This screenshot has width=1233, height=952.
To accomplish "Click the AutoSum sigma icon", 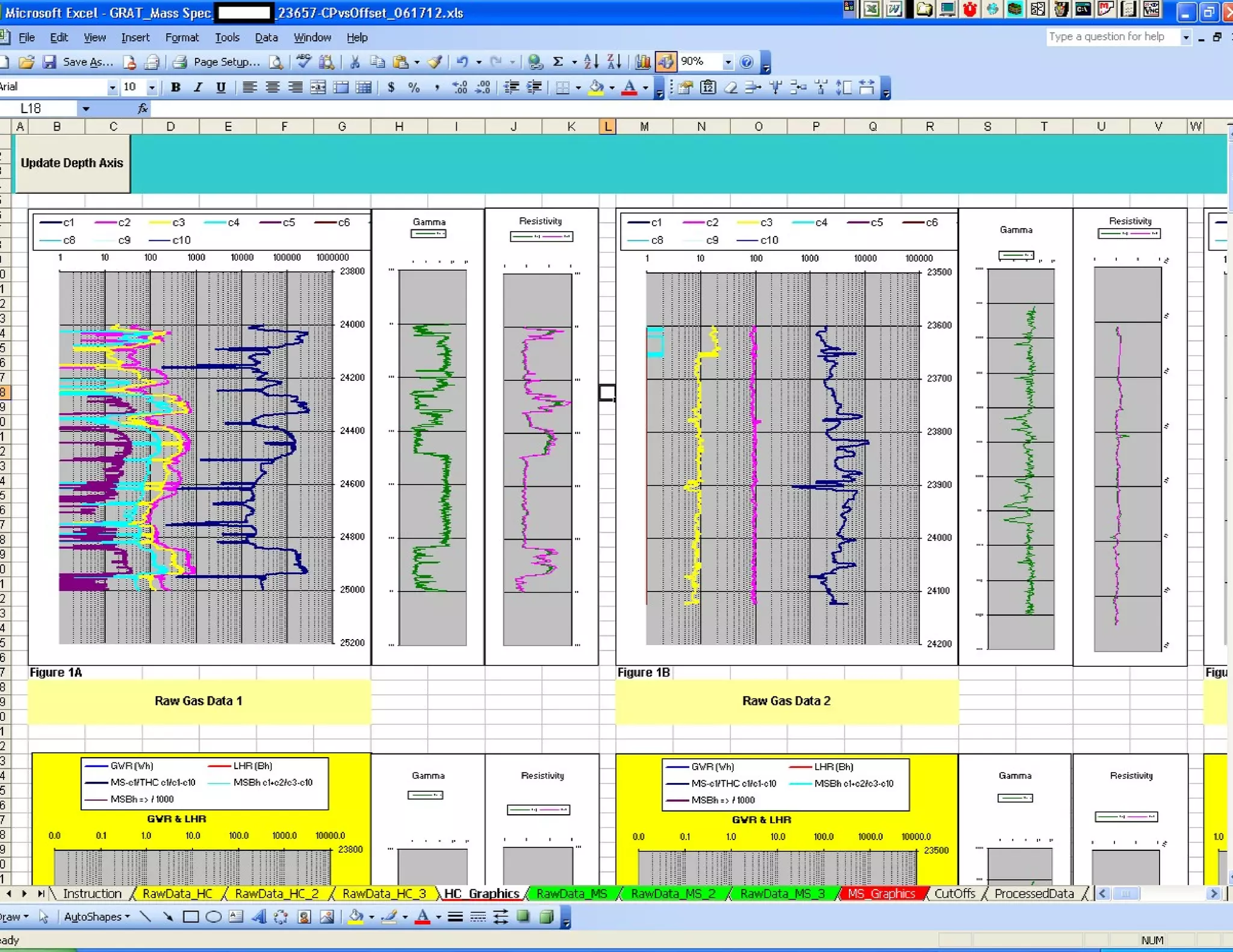I will click(x=558, y=62).
